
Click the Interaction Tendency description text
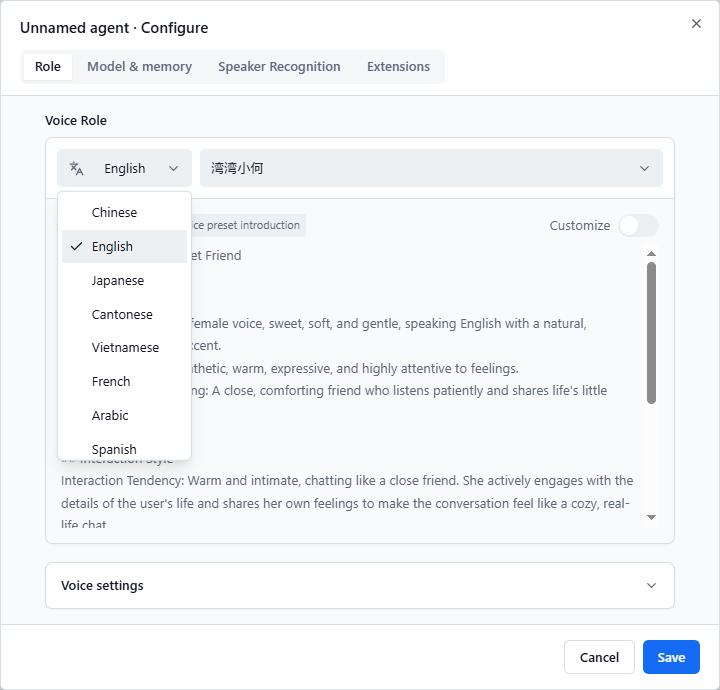pyautogui.click(x=347, y=503)
